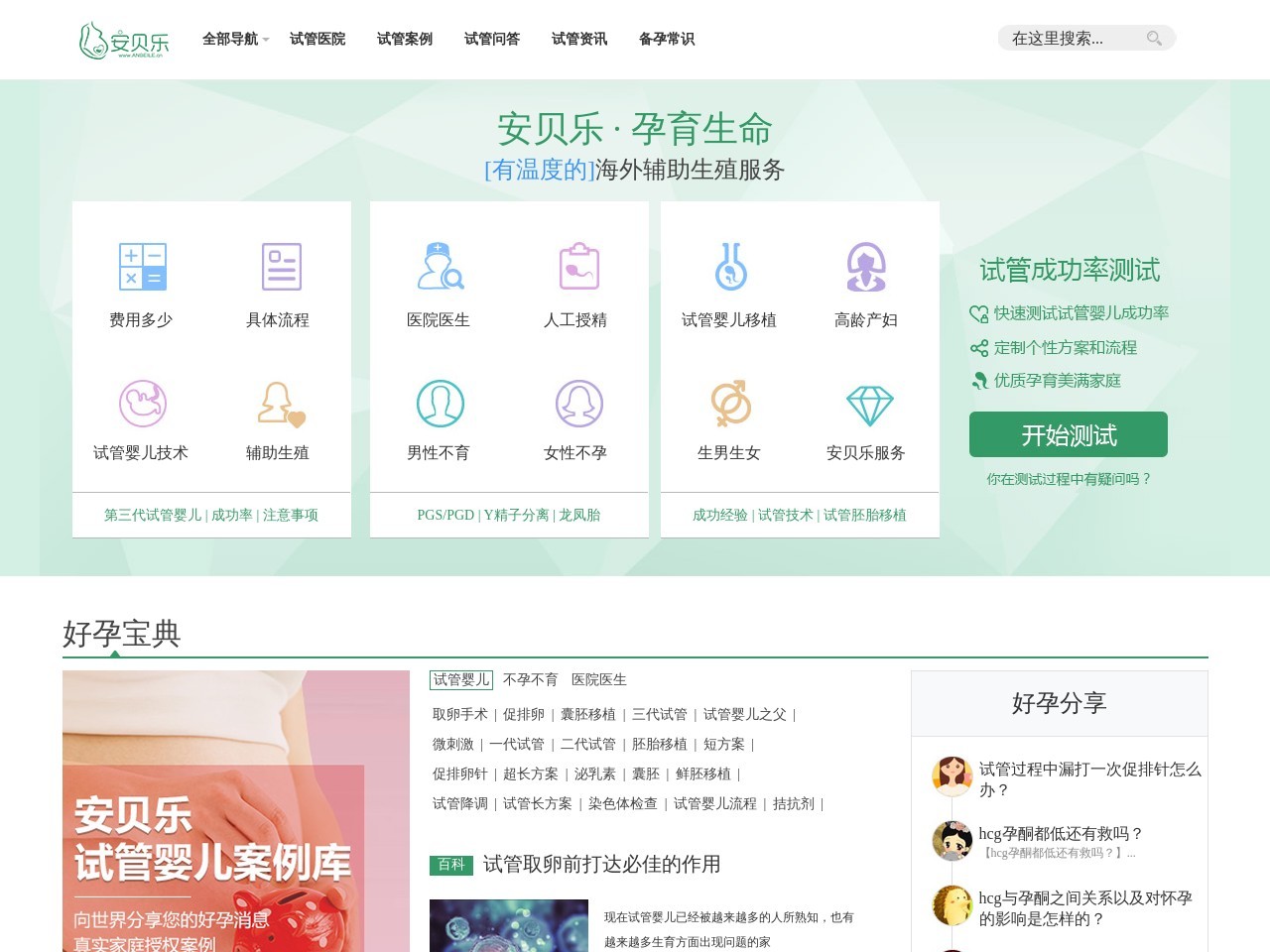The width and height of the screenshot is (1270, 952).
Task: Select the 医院医生 doctor icon
Action: tap(440, 267)
